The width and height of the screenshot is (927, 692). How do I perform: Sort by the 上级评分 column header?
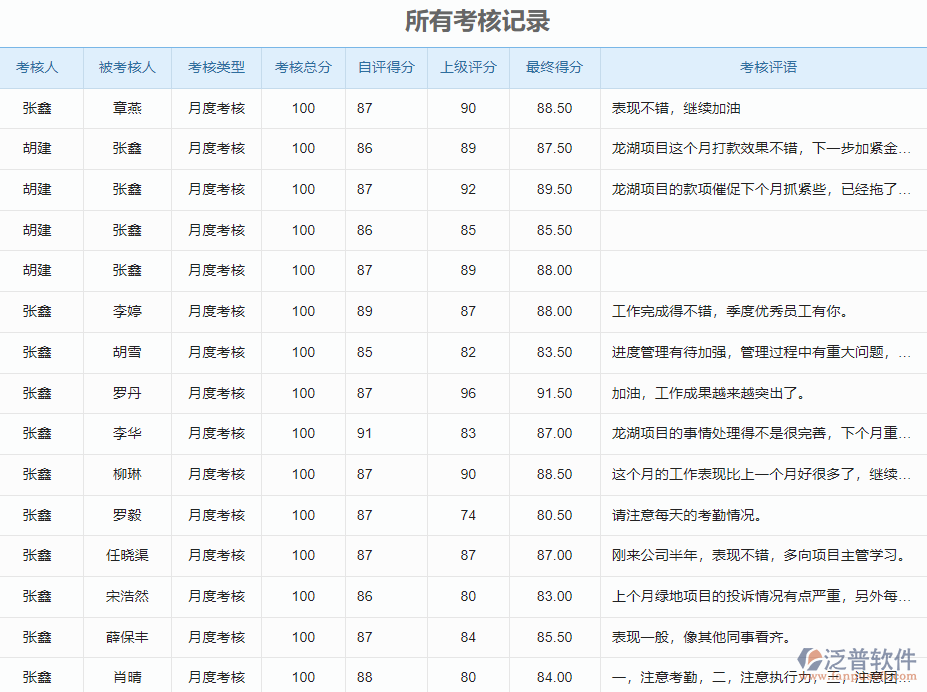point(467,67)
